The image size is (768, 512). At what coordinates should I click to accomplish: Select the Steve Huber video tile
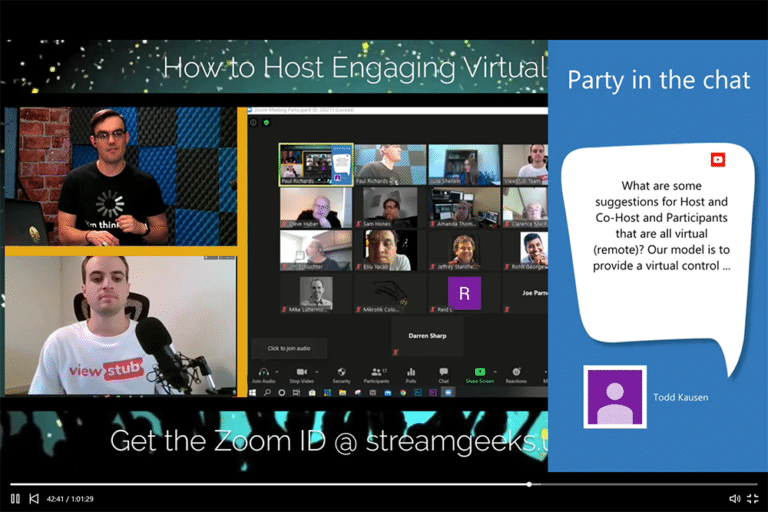(x=316, y=208)
